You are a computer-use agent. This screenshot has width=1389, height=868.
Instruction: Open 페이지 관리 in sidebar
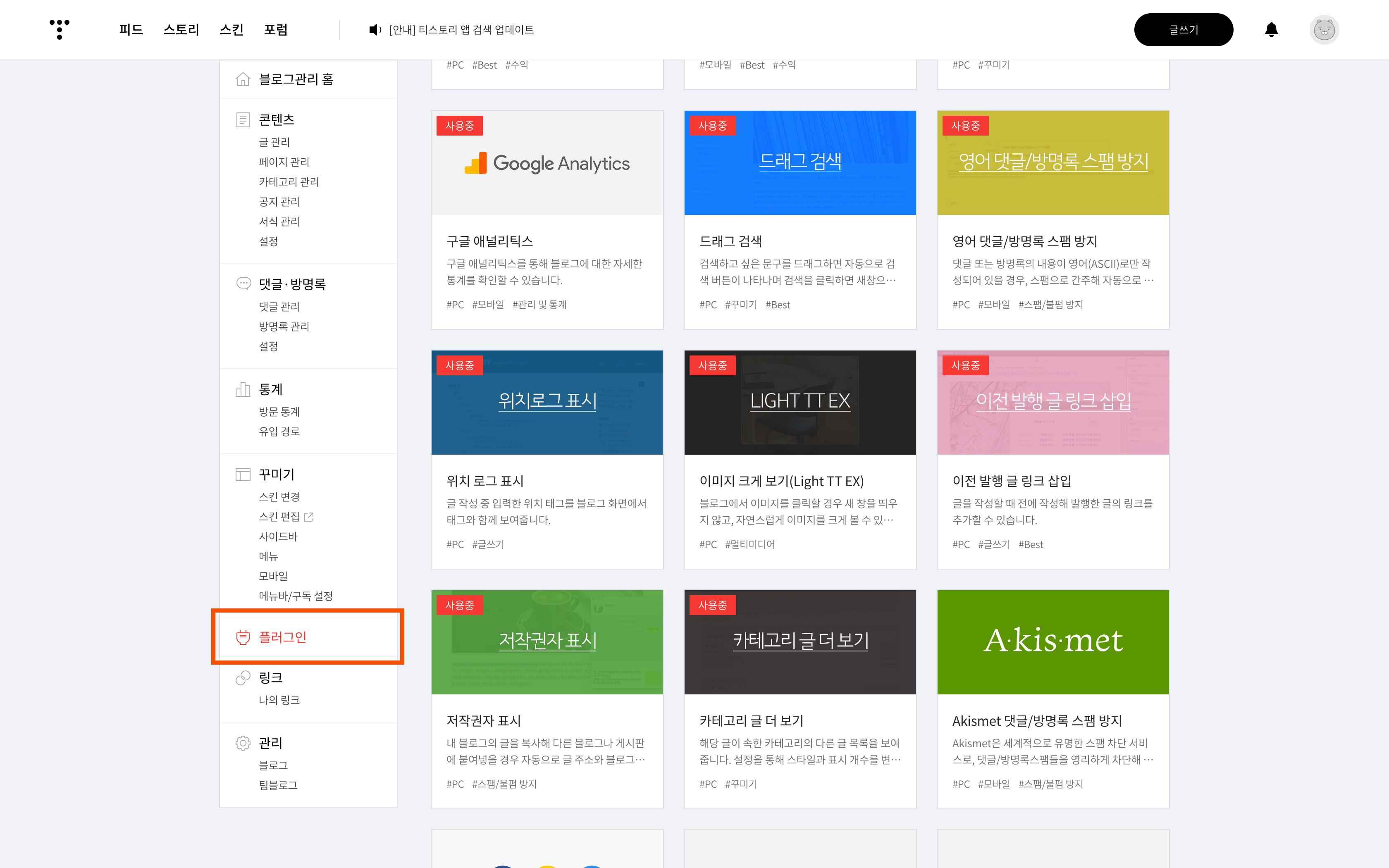pyautogui.click(x=284, y=162)
